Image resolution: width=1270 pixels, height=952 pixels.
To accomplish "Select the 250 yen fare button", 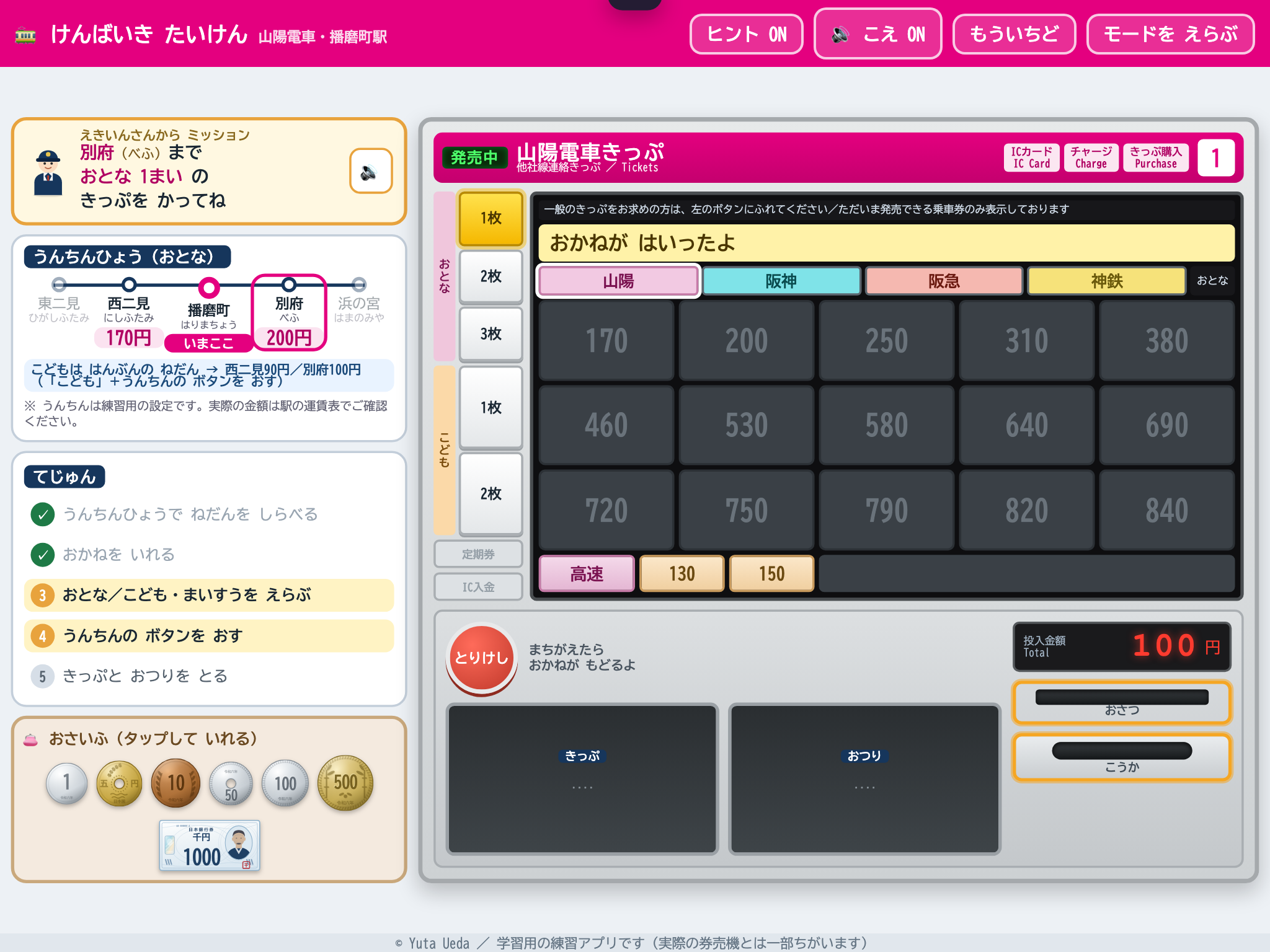I will click(x=887, y=341).
